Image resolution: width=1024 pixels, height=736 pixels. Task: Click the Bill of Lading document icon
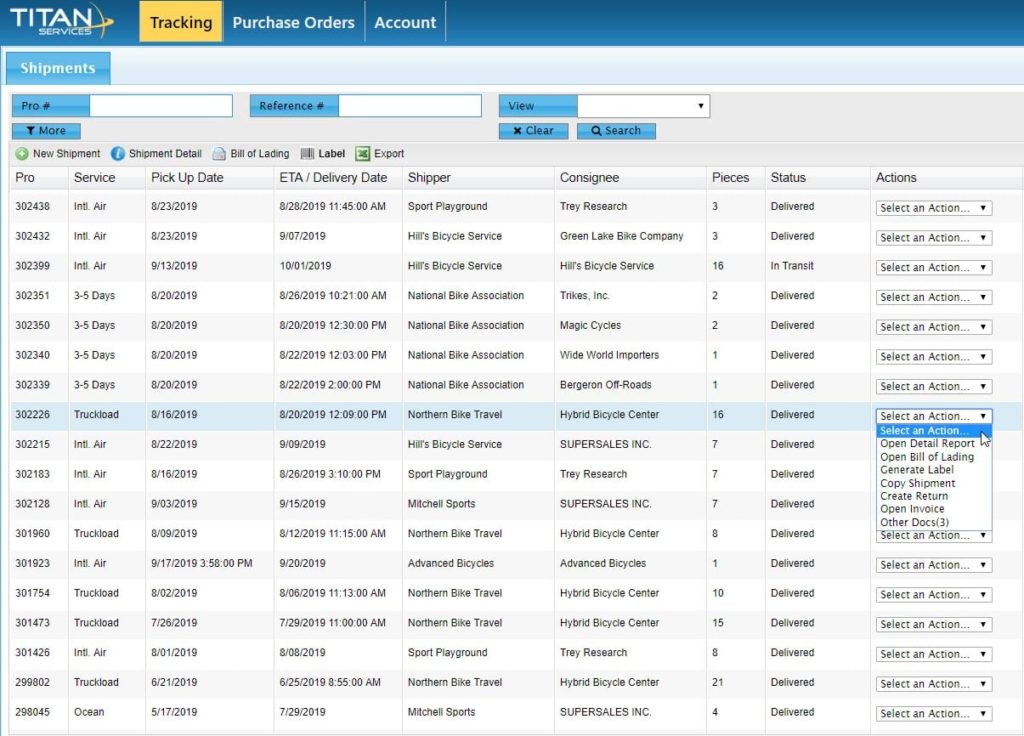[219, 154]
